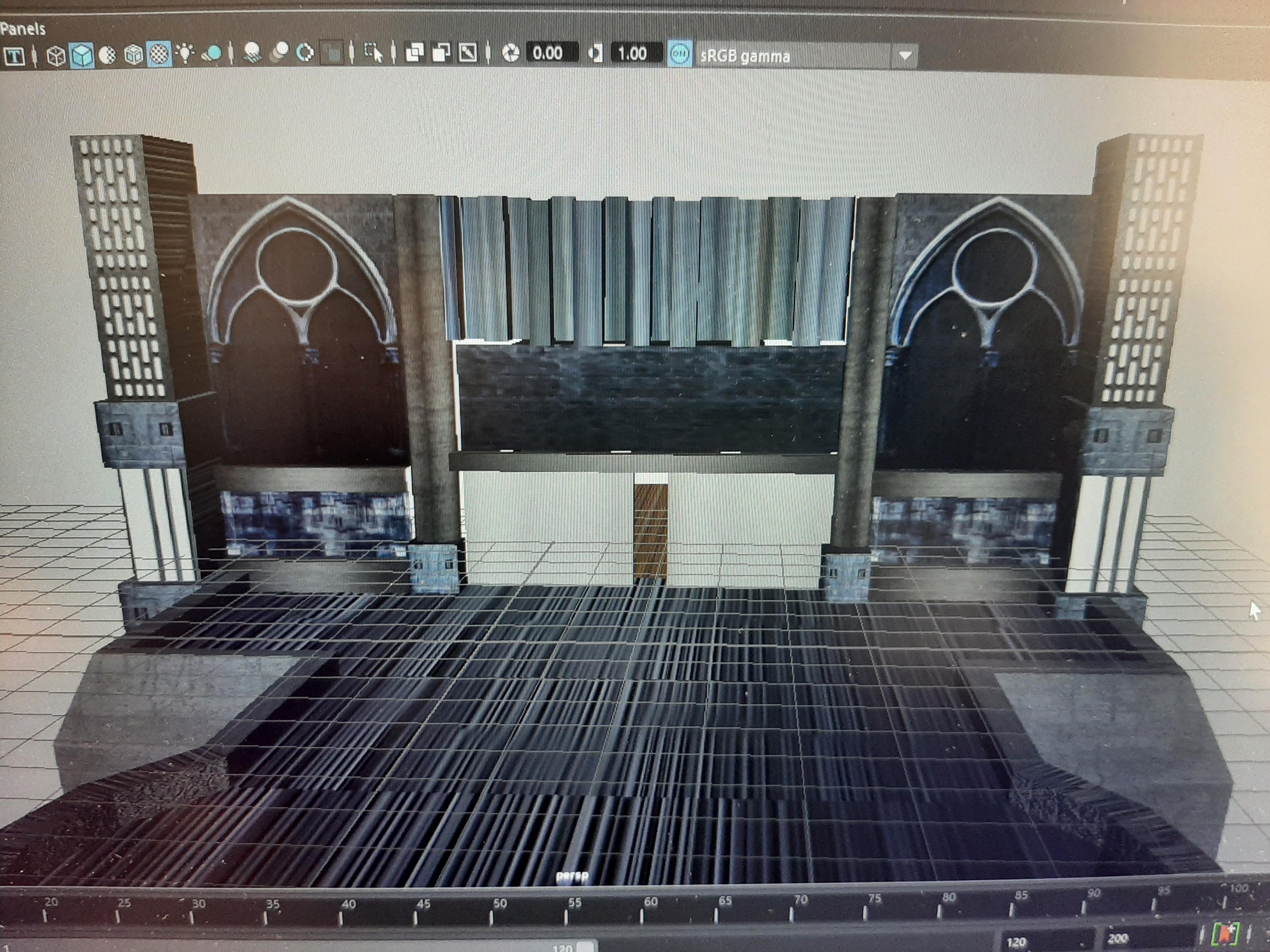The image size is (1270, 952).
Task: Click the gamma value field 1.00
Action: pyautogui.click(x=636, y=53)
